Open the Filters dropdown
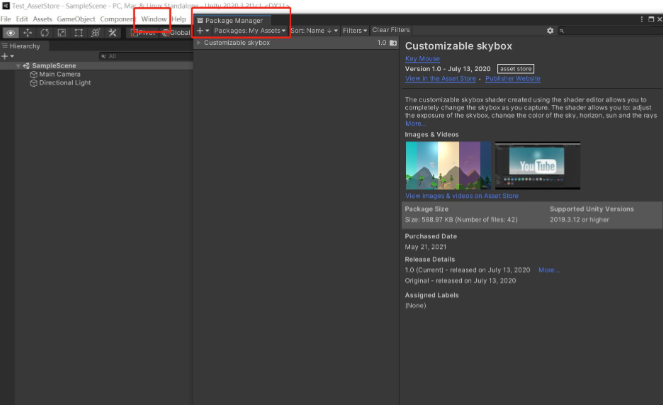This screenshot has height=405, width=663. click(x=354, y=31)
